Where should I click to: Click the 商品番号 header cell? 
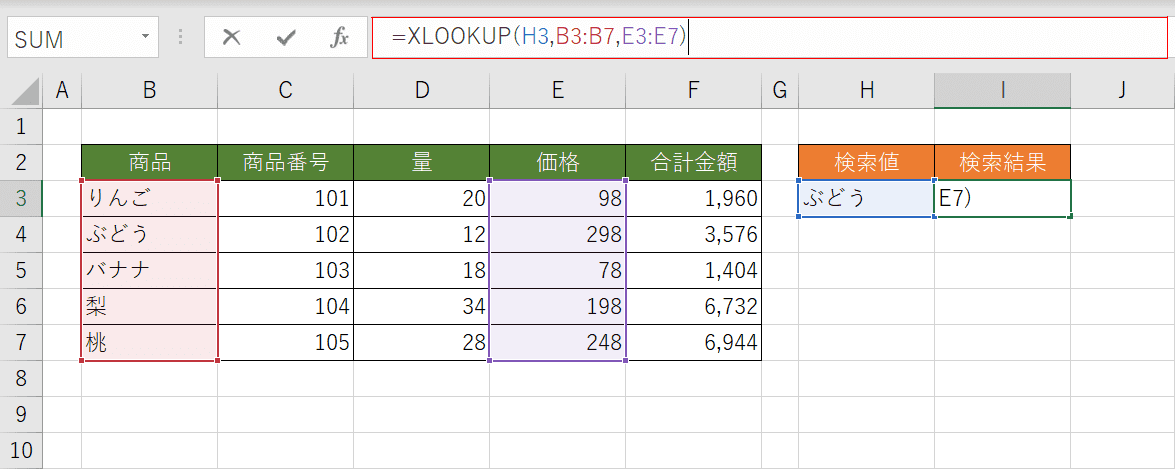tap(286, 162)
